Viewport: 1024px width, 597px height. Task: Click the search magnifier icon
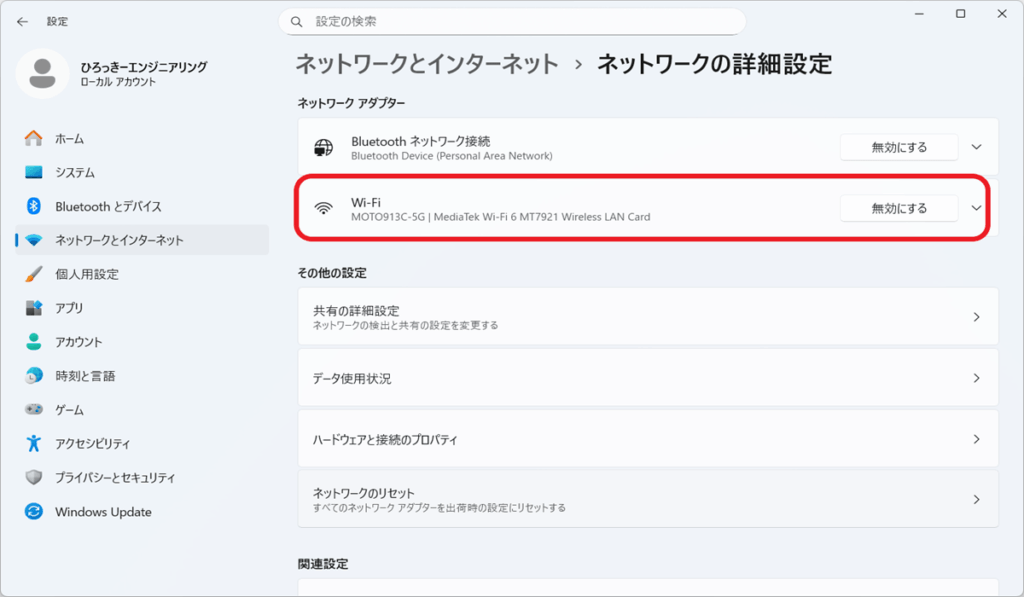[x=296, y=22]
